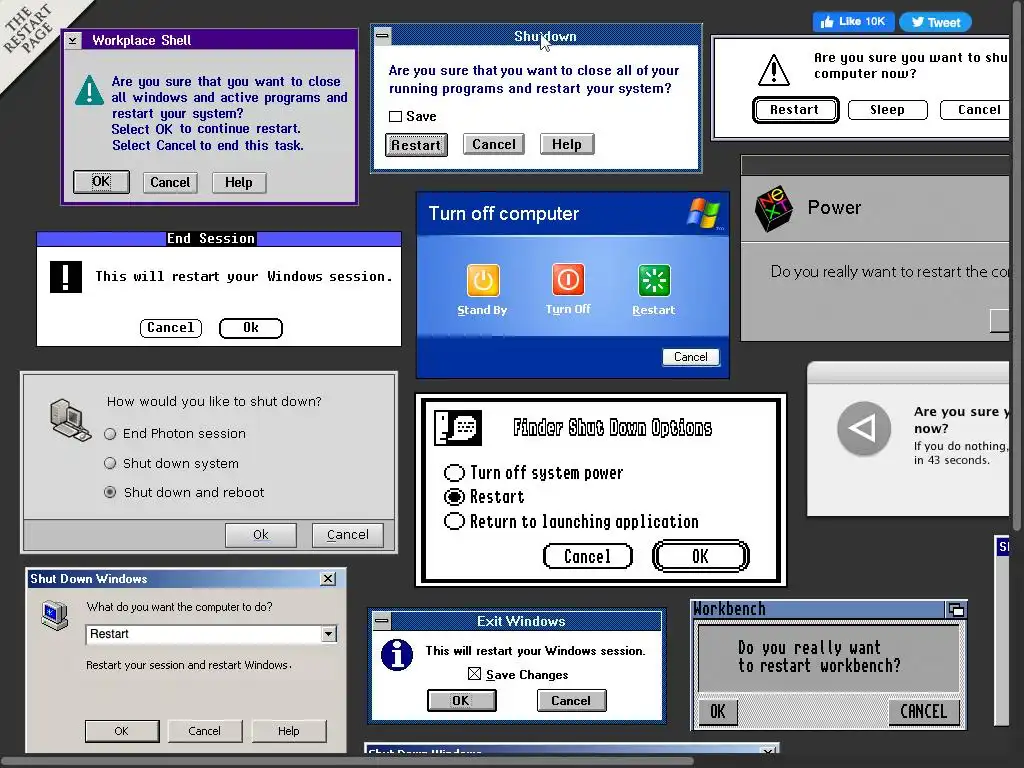Click OK in the Workplace Shell dialog

(101, 182)
